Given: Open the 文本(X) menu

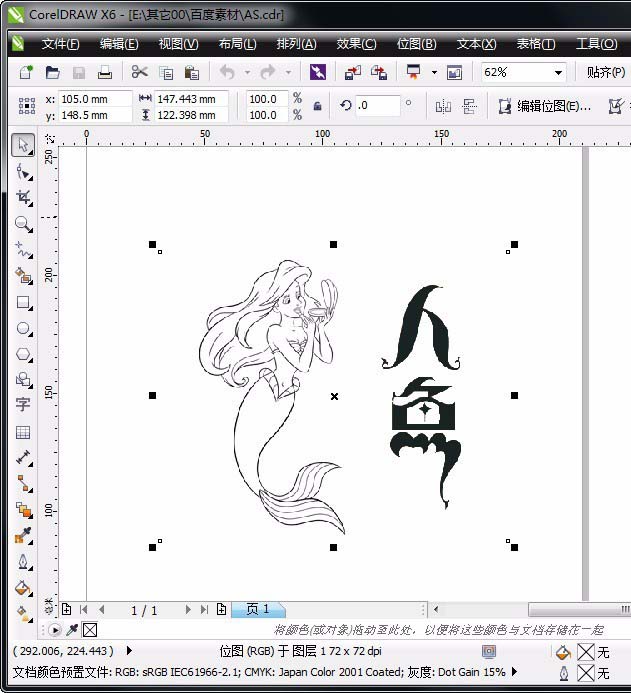Looking at the screenshot, I should tap(476, 44).
